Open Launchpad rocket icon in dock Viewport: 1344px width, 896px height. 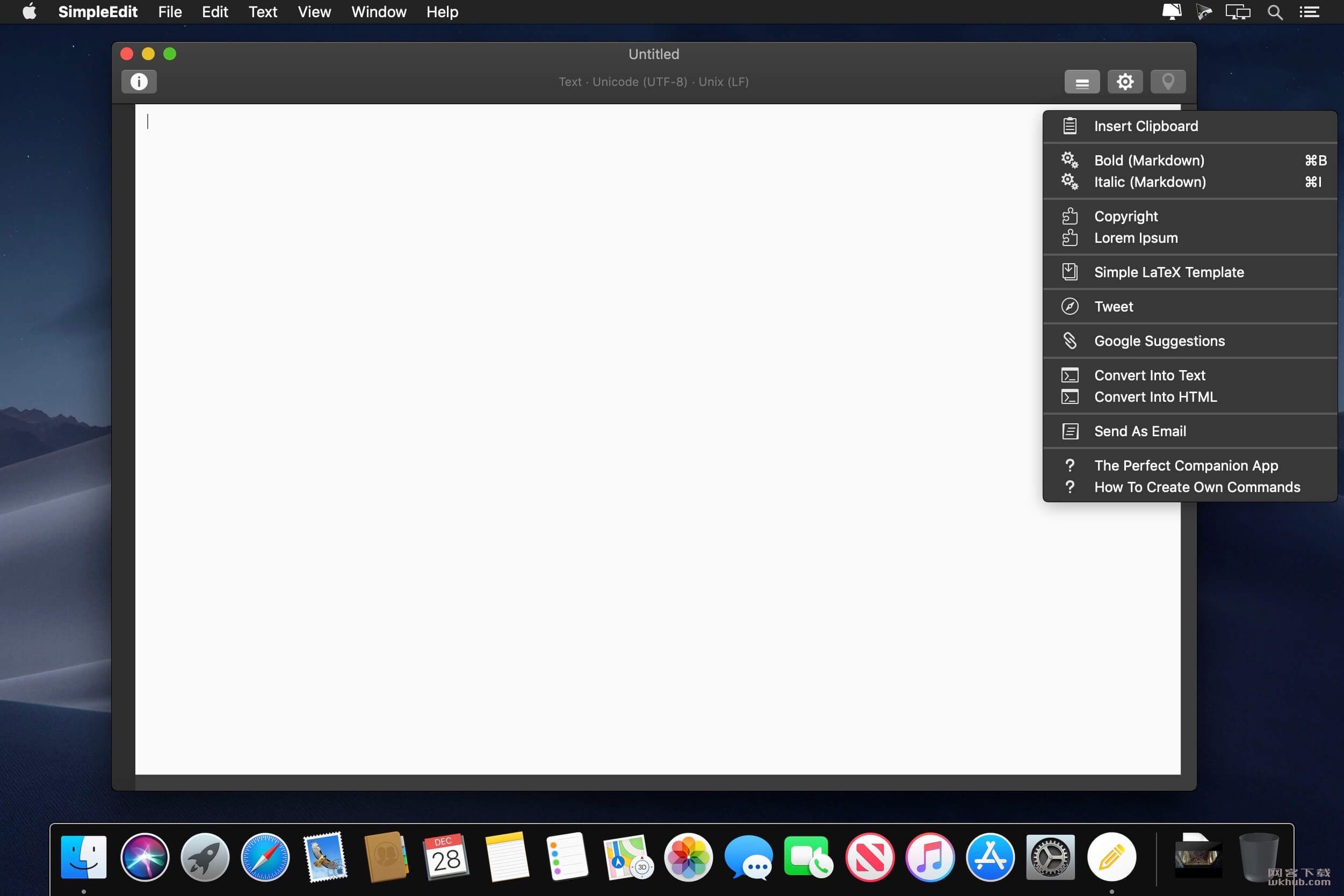coord(205,857)
